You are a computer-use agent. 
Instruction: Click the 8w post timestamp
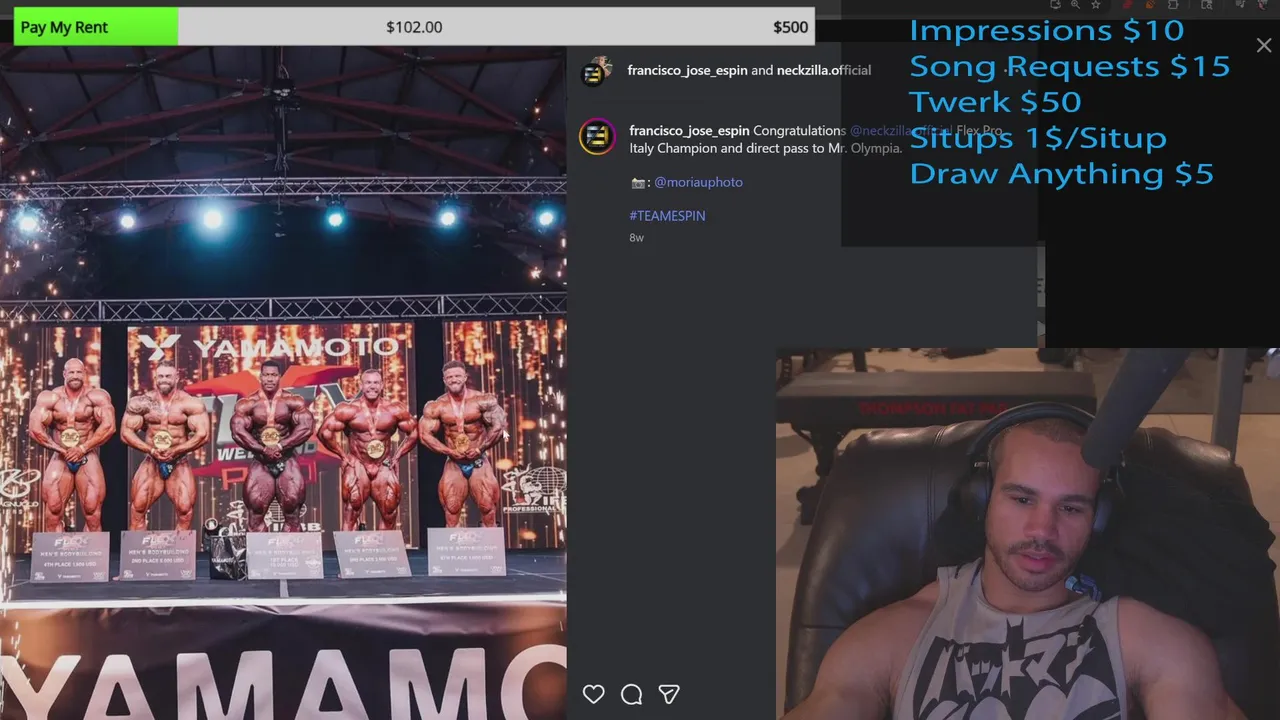click(637, 238)
